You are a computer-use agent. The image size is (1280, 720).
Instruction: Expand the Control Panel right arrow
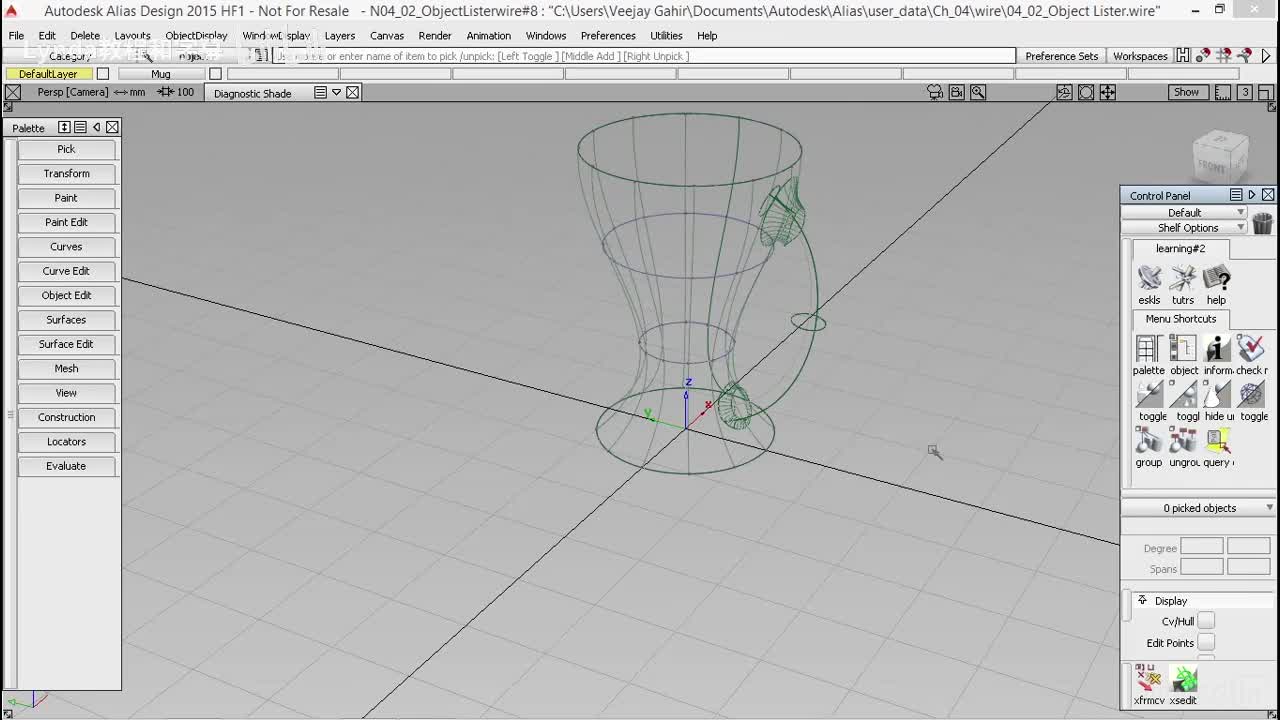pos(1251,195)
